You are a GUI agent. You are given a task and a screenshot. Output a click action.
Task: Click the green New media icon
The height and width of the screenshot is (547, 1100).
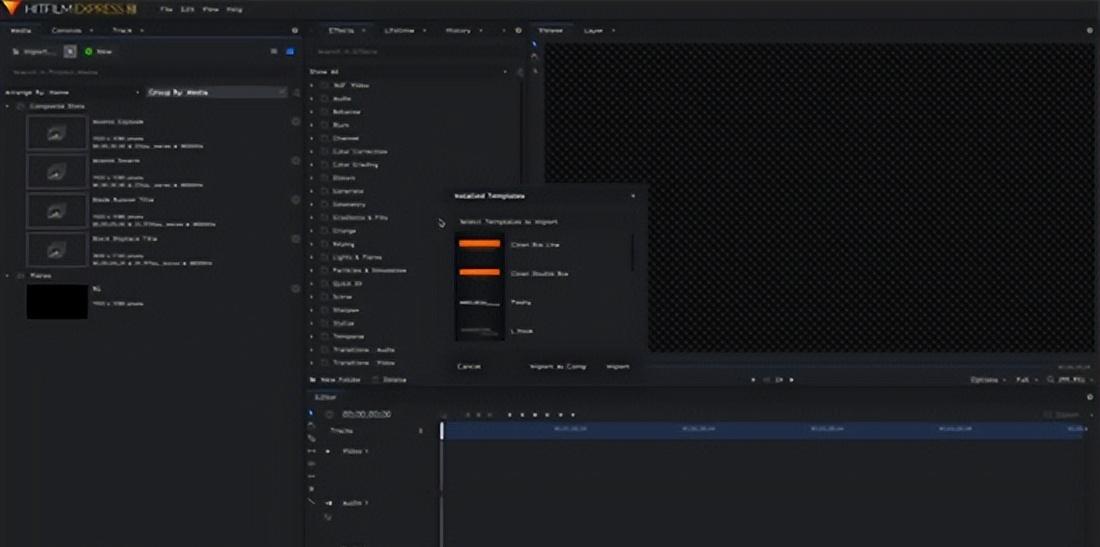point(89,51)
